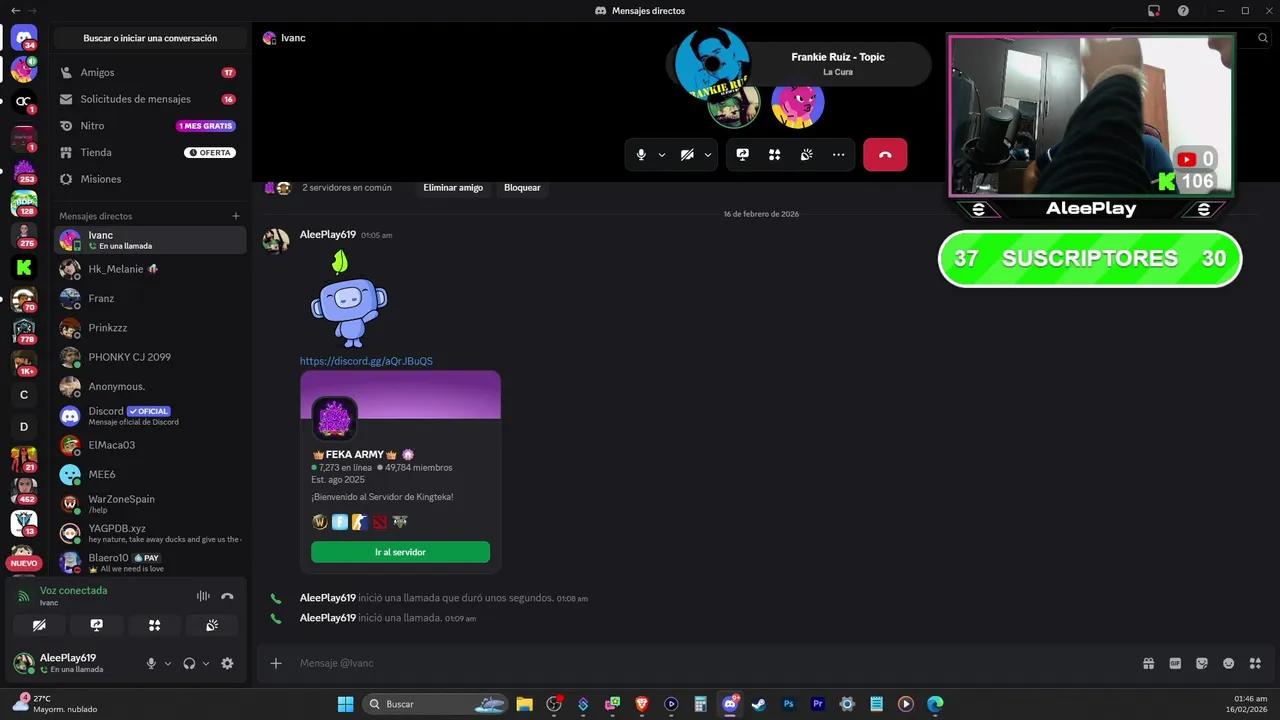
Task: Open emoji picker in message bar
Action: click(1228, 663)
